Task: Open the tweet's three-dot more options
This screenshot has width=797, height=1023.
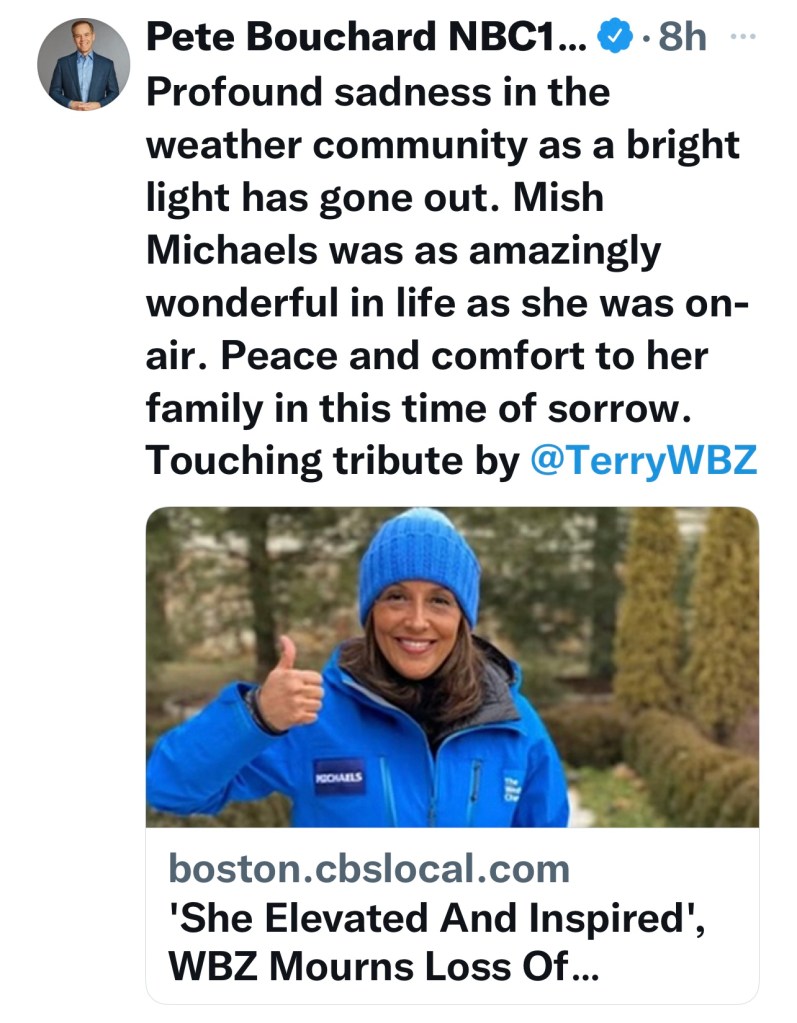Action: pyautogui.click(x=740, y=37)
